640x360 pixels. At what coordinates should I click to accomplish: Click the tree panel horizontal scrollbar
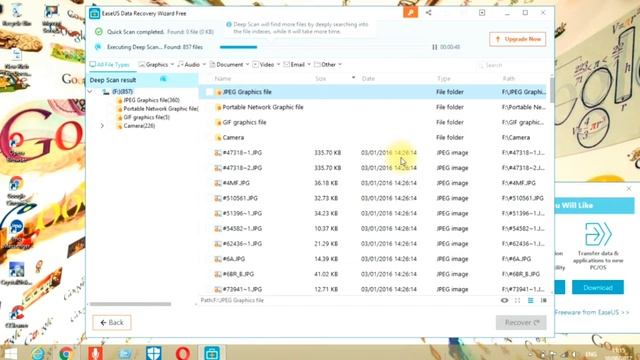131,304
